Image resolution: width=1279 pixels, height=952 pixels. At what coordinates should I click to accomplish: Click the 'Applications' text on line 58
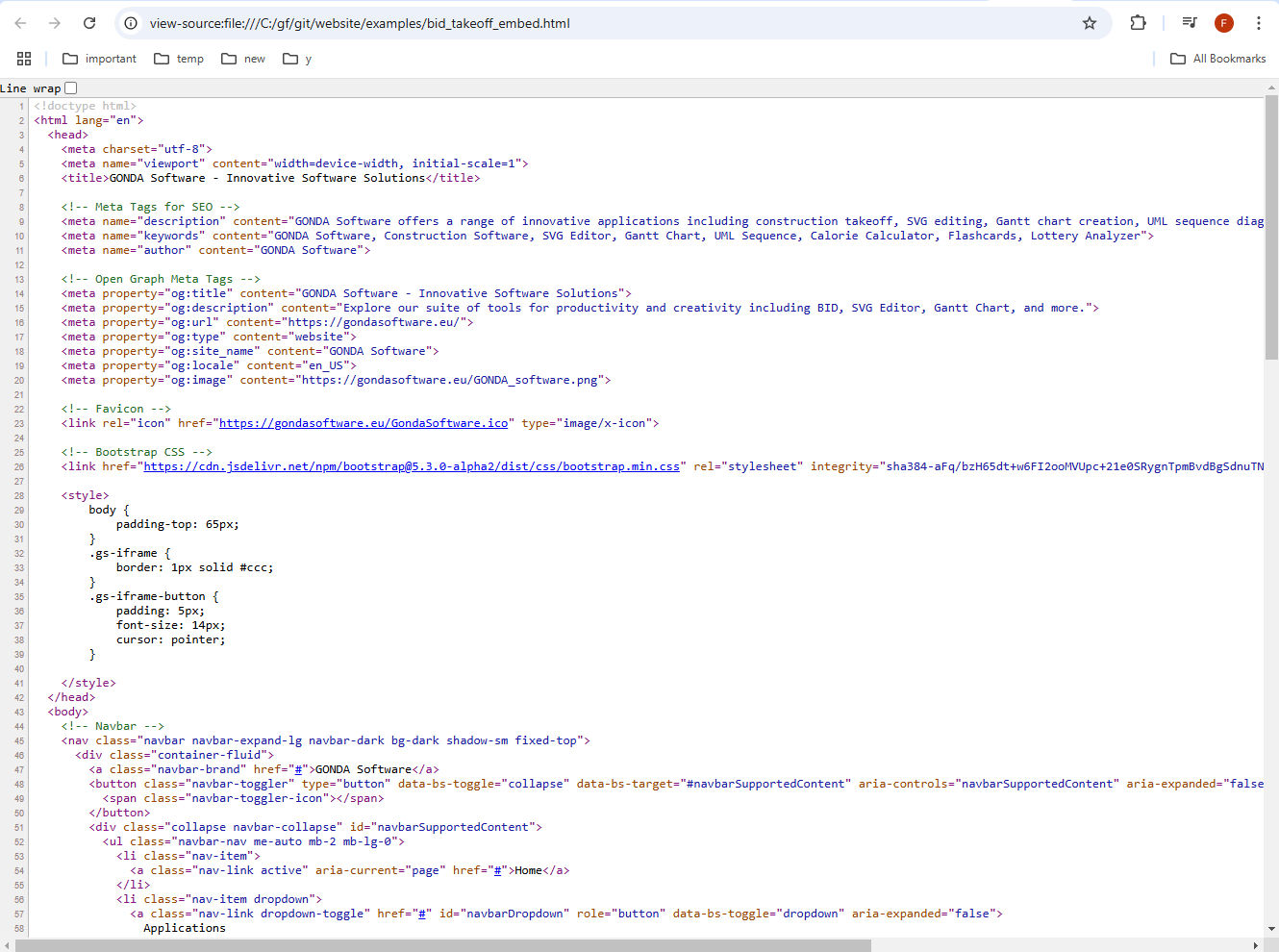pos(185,928)
